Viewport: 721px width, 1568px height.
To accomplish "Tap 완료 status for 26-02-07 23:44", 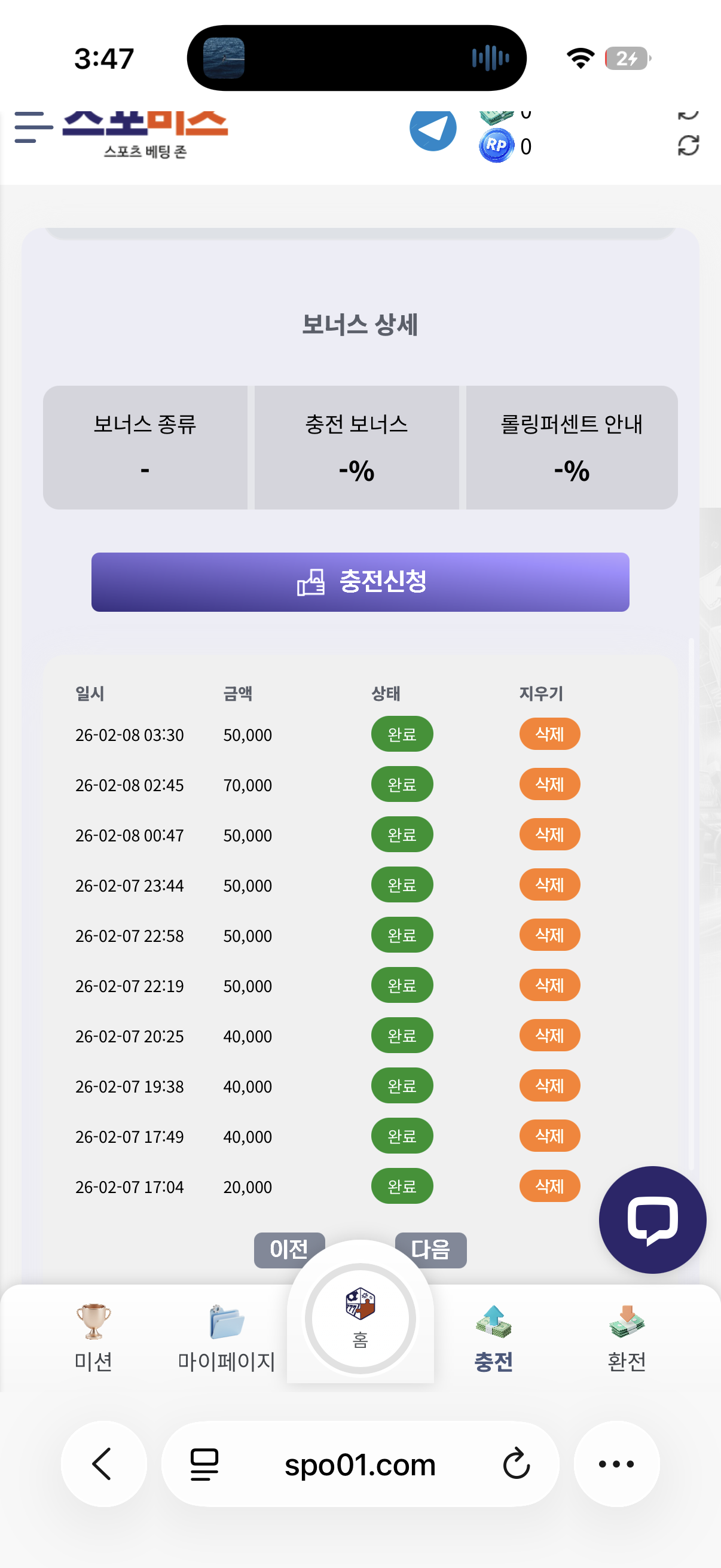I will click(402, 884).
